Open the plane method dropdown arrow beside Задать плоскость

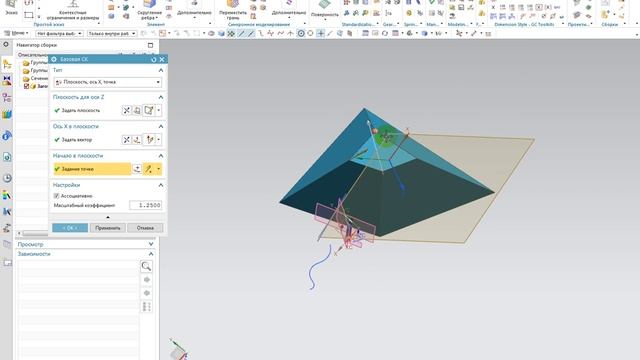[x=159, y=110]
